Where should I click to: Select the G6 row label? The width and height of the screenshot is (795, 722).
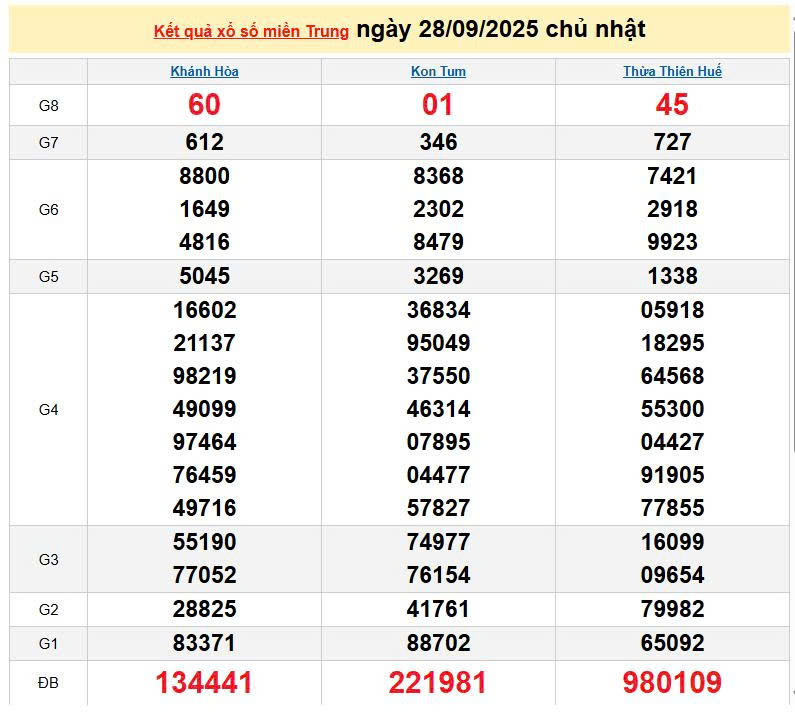49,209
